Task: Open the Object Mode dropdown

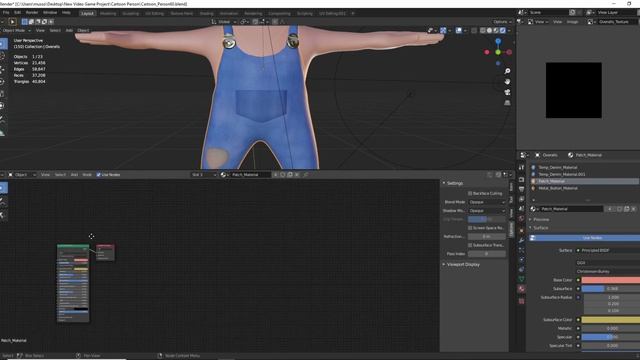Action: 16,30
